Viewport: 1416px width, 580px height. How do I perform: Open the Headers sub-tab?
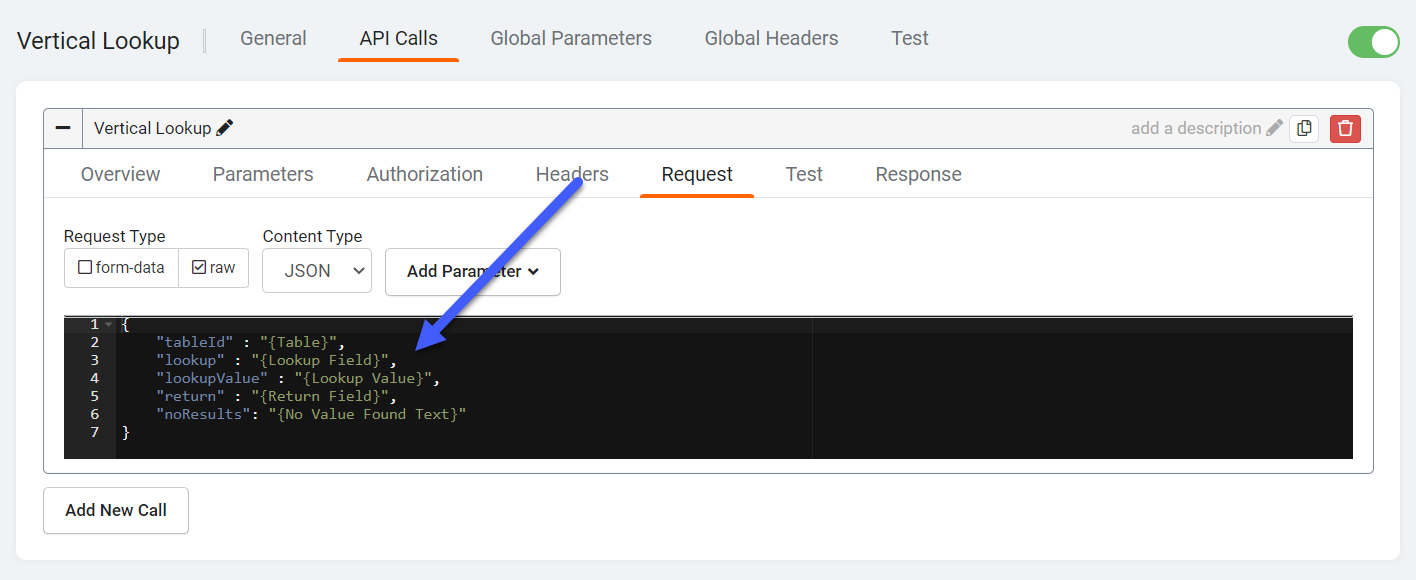[572, 174]
